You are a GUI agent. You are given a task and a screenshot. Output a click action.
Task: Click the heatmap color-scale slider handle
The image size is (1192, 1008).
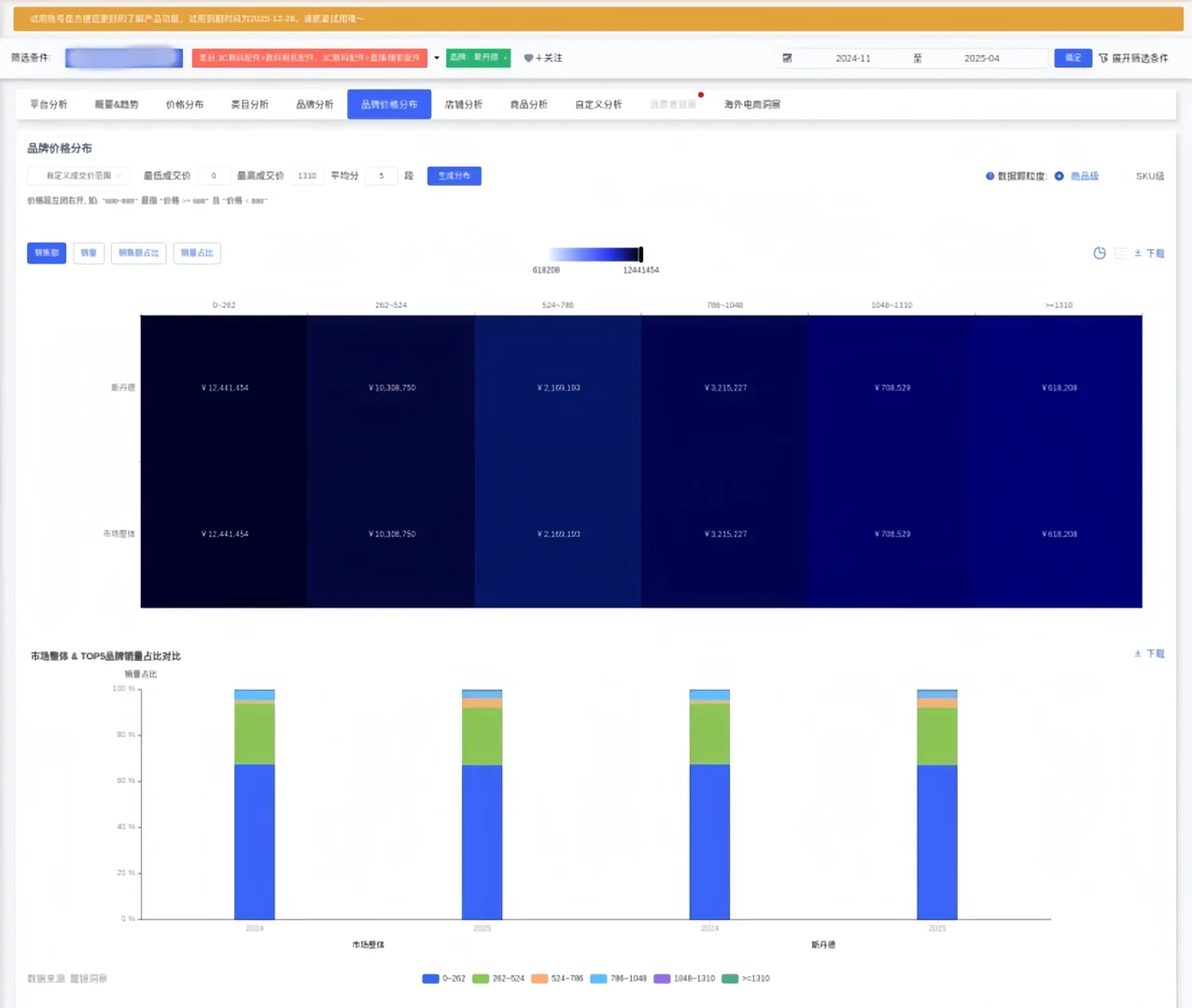point(640,254)
